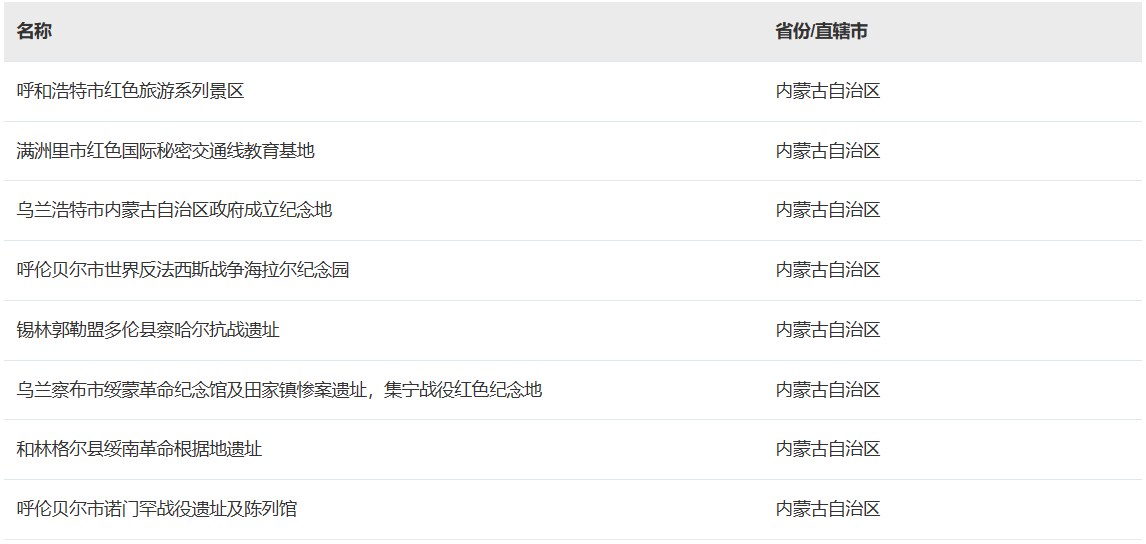Click 内蒙古自治区 in the 乌兰浩特市 row
Screen dimensions: 1146x544
point(828,210)
